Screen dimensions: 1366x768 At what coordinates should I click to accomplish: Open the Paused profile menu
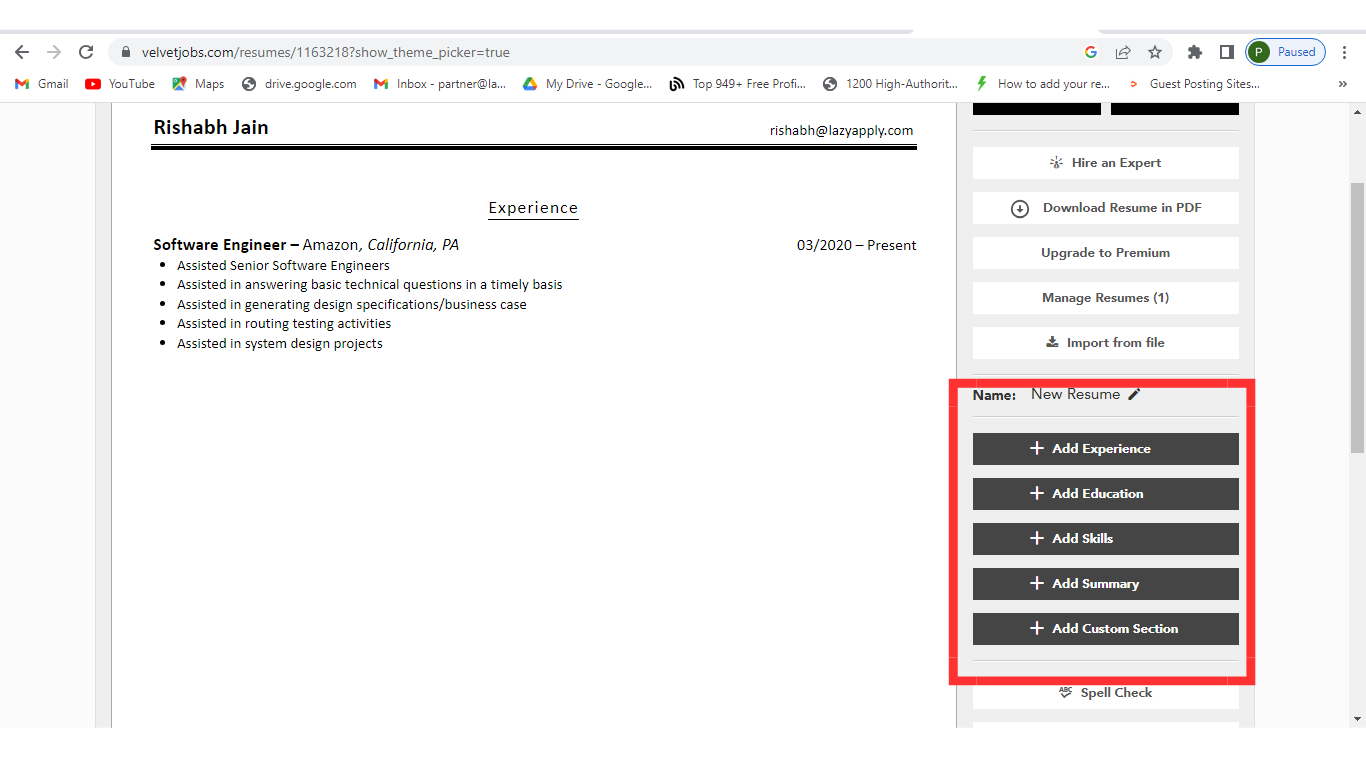(x=1286, y=52)
